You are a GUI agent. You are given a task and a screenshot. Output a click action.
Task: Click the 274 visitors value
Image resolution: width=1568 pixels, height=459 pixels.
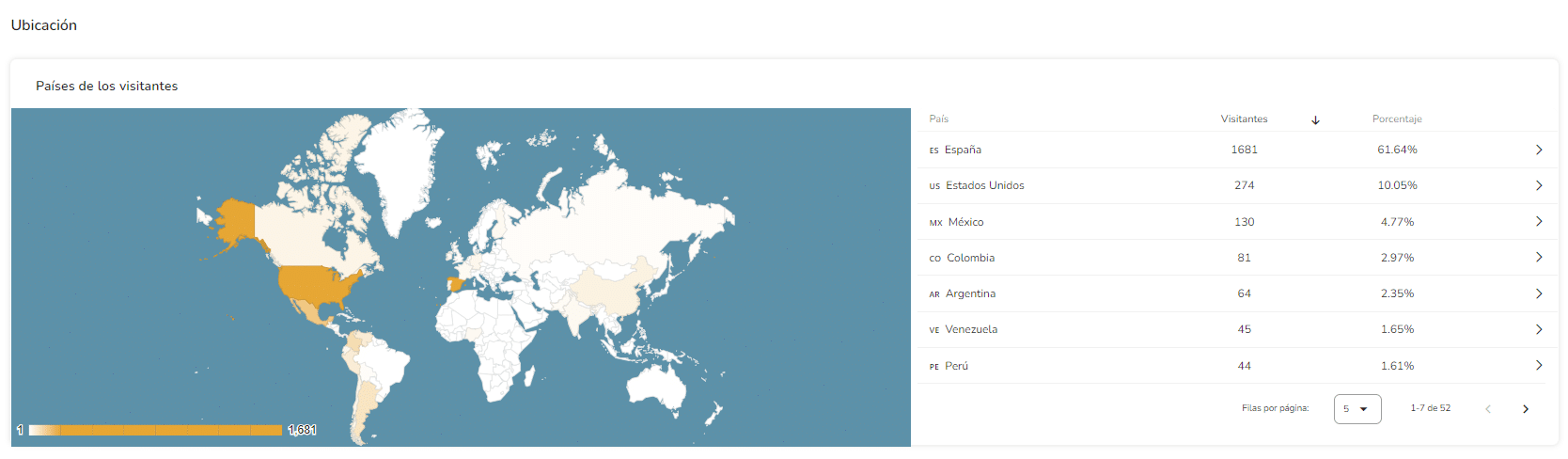[x=1244, y=185]
